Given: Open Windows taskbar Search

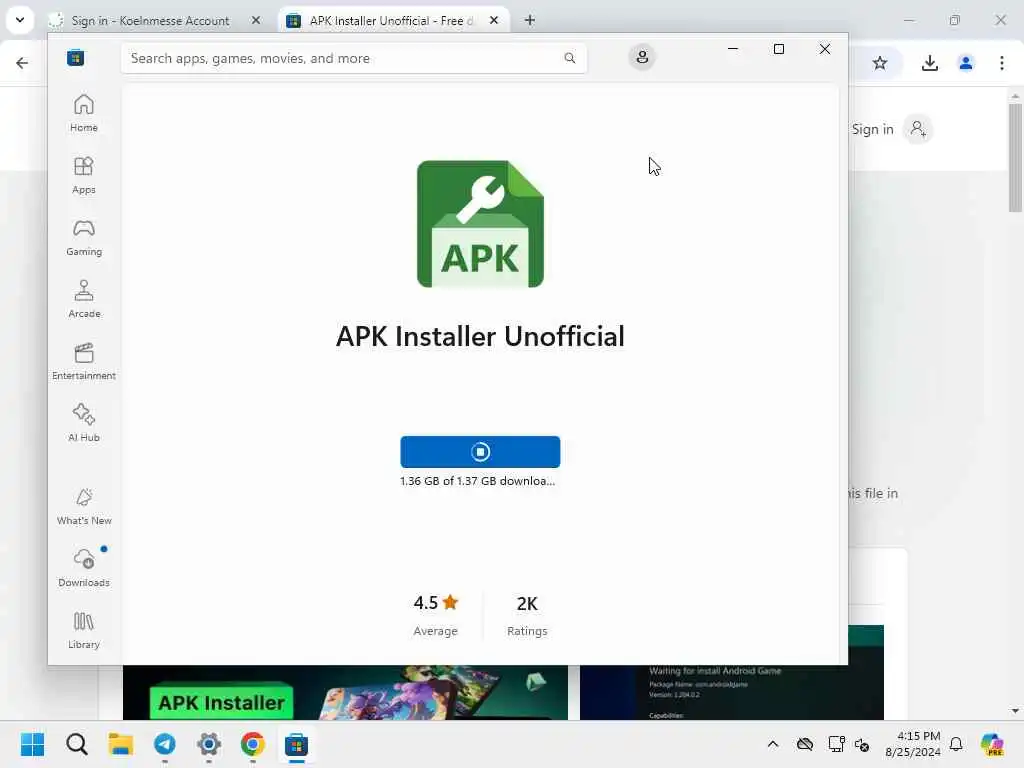Looking at the screenshot, I should point(76,744).
